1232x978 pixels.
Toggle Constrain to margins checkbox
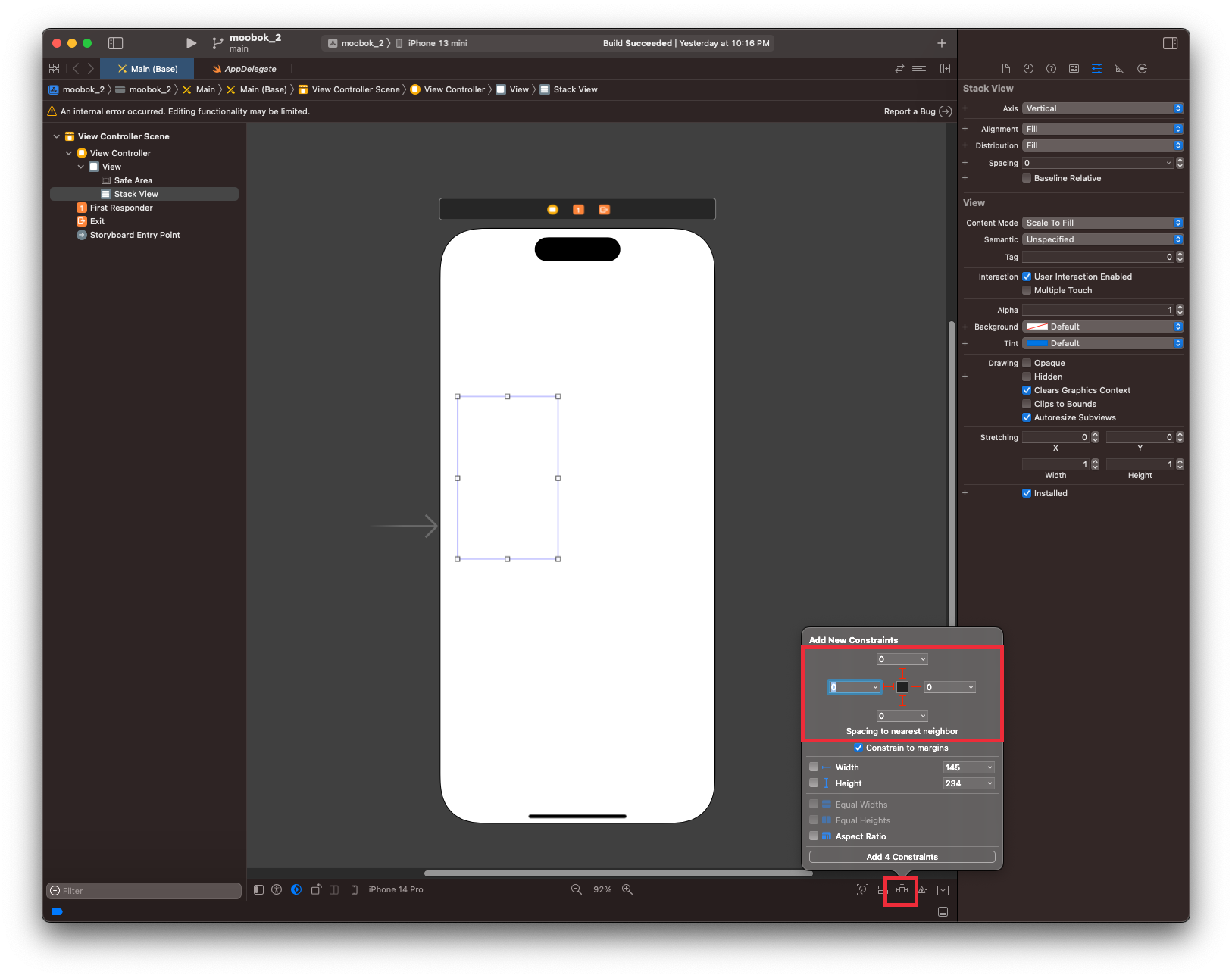(x=858, y=748)
